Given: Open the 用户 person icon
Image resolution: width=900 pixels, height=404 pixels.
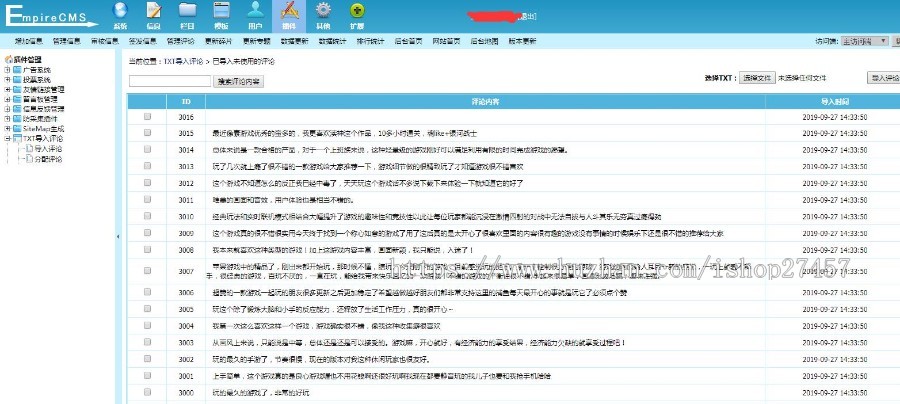Looking at the screenshot, I should [255, 10].
